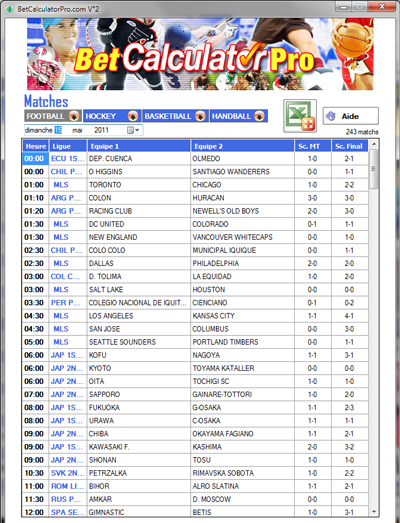This screenshot has width=400, height=523.
Task: Click the SHONAN cell
Action: [x=139, y=460]
